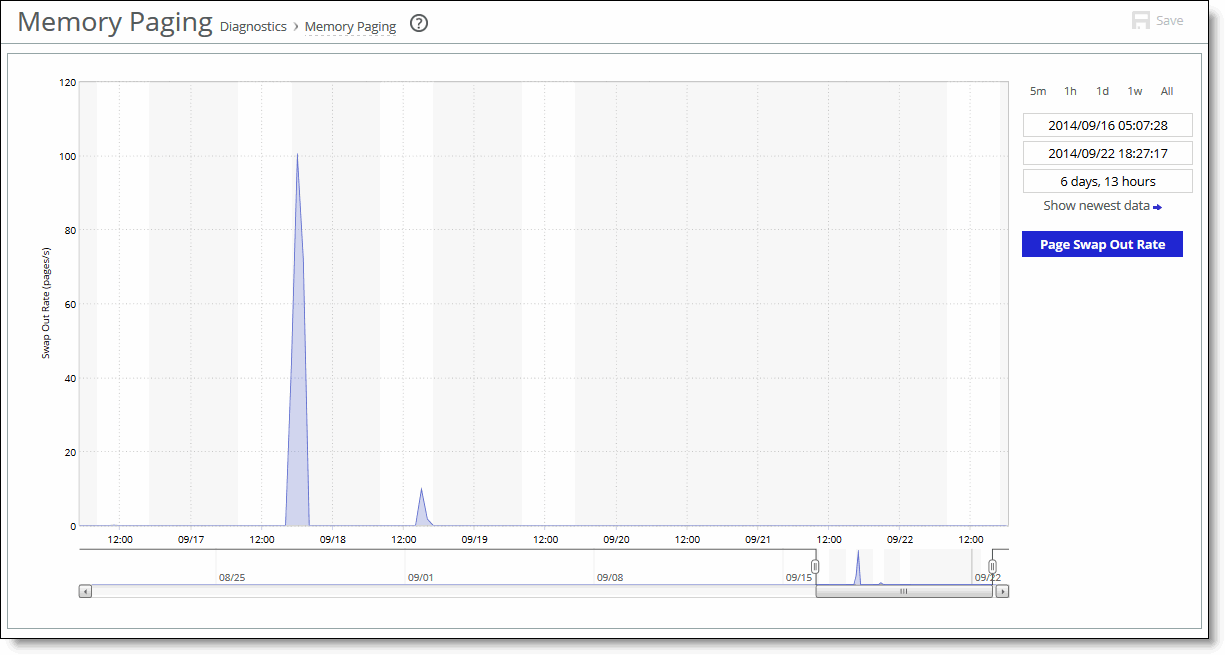Click the arrow icon beside Show newest data

pos(1157,205)
